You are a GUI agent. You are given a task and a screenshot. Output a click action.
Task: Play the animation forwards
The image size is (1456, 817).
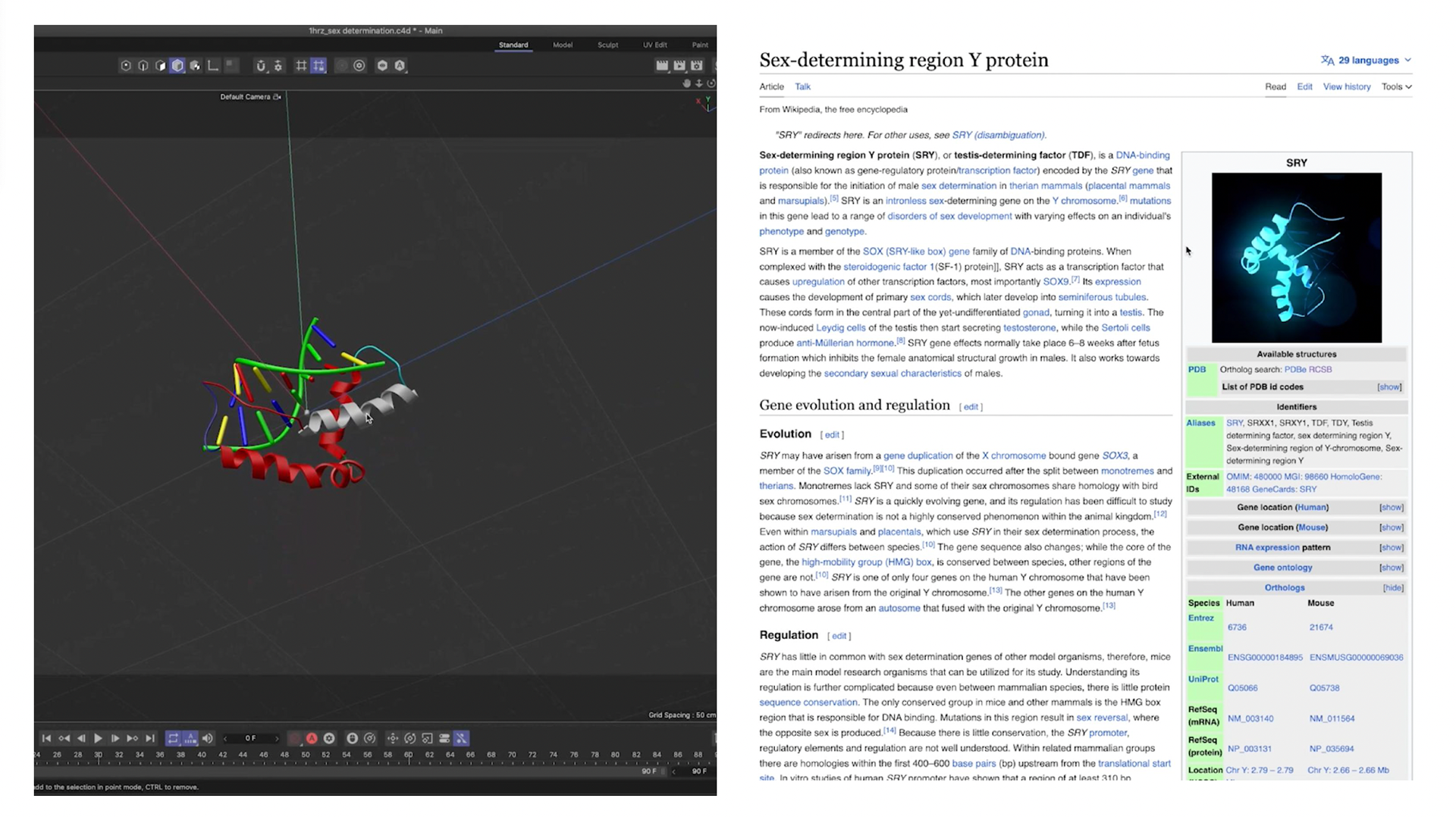pos(98,738)
